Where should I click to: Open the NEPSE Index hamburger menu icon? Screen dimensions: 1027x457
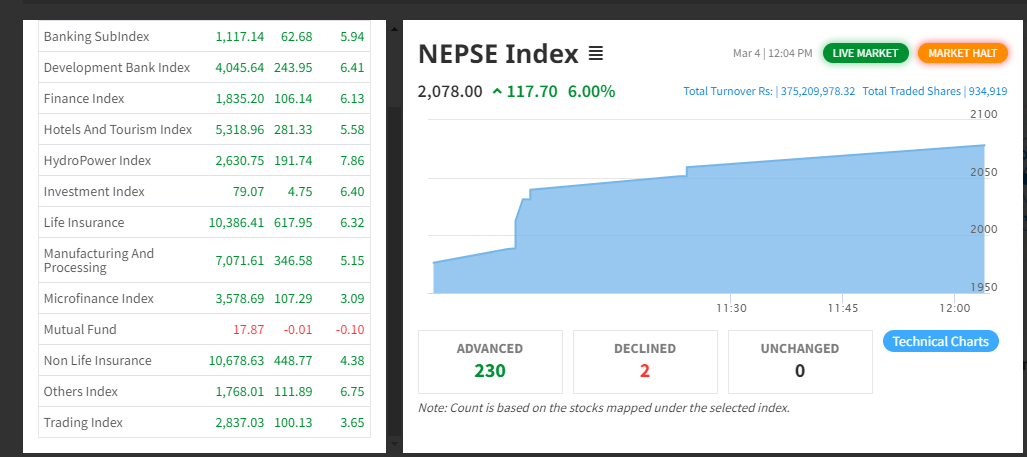click(595, 54)
